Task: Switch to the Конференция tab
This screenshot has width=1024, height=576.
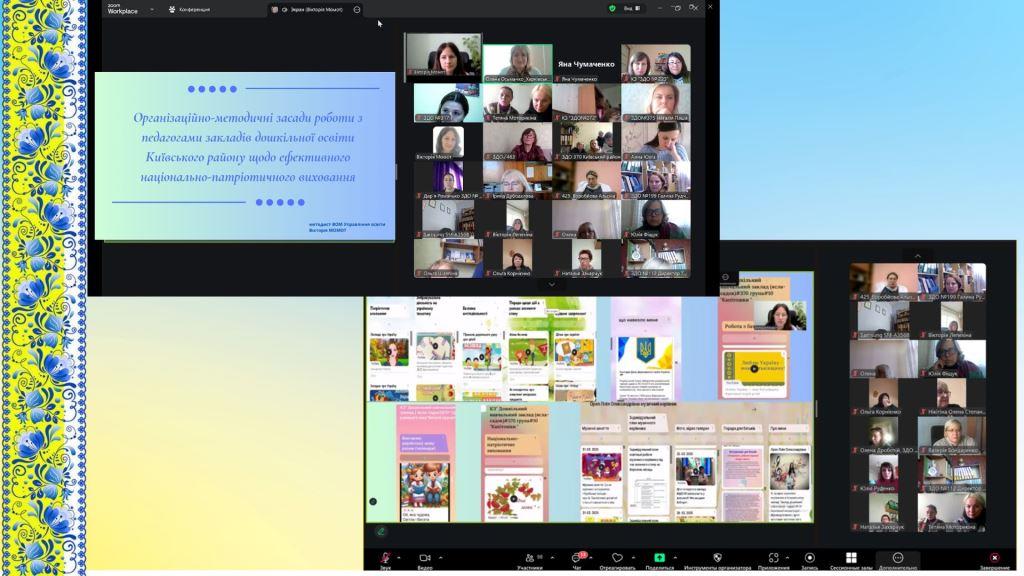Action: 188,9
